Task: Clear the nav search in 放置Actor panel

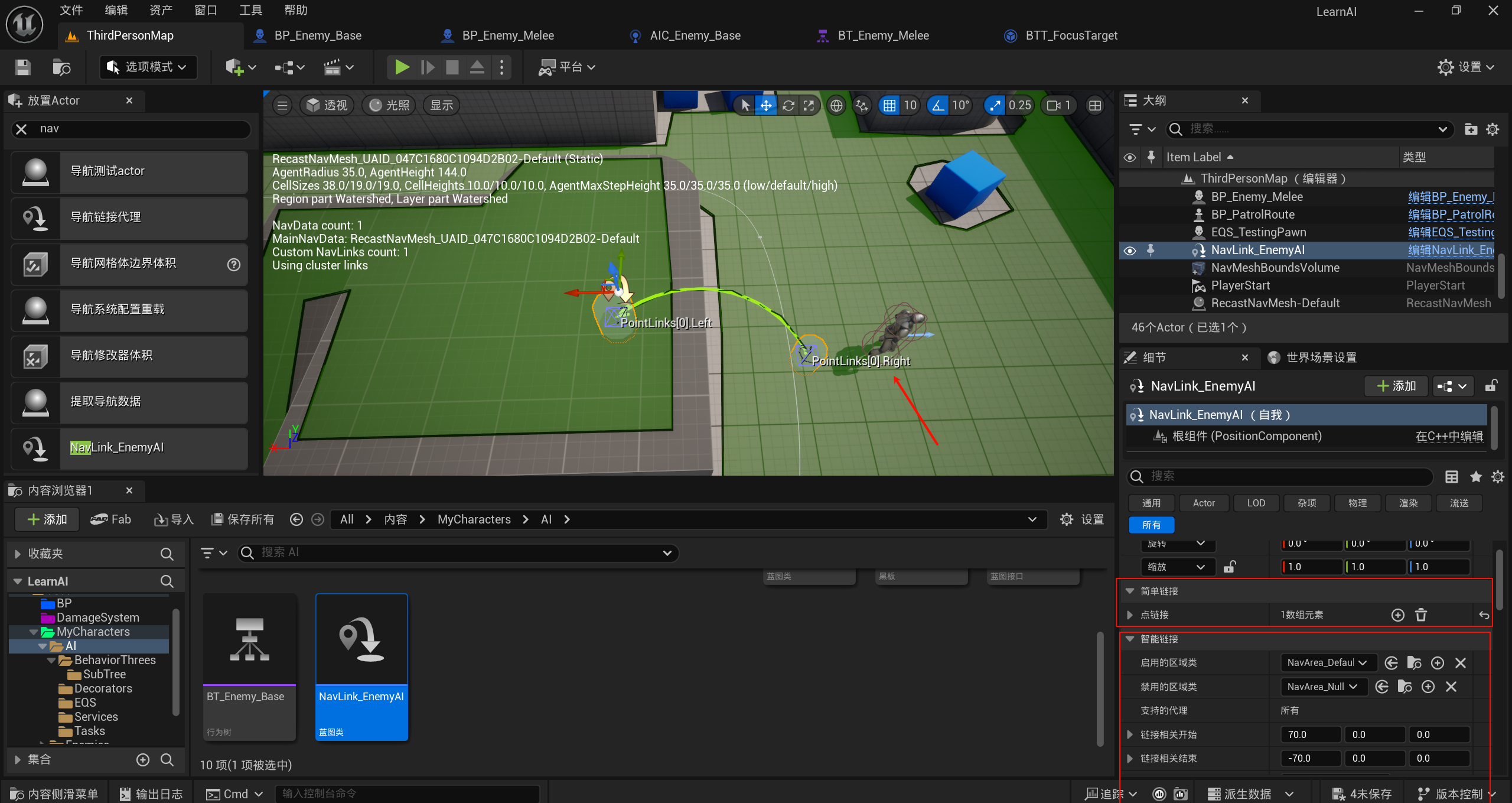Action: [21, 129]
